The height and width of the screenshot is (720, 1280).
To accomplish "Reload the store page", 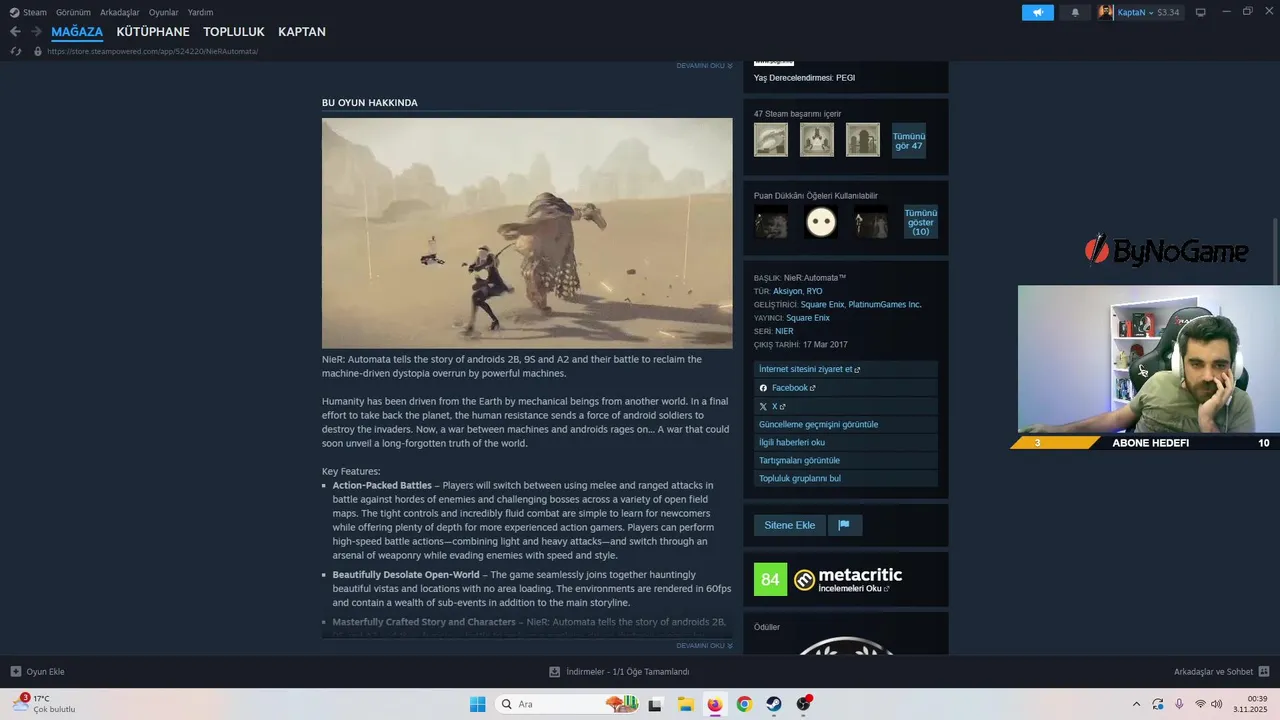I will [x=16, y=51].
